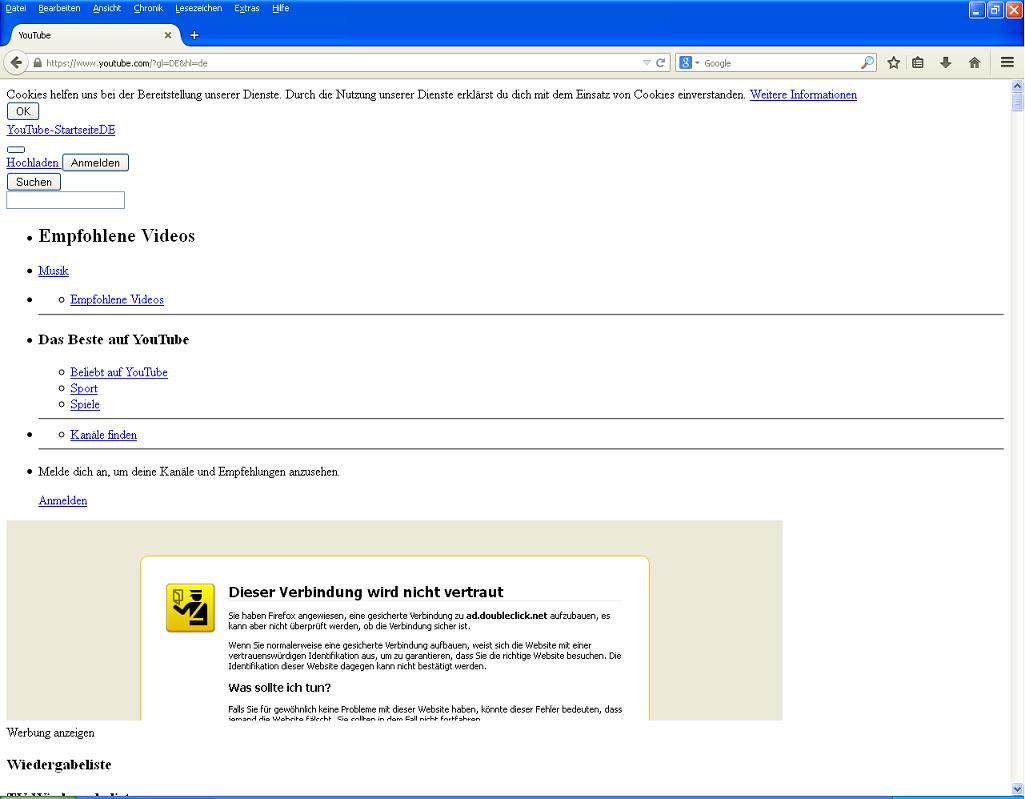Open the Chronik menu
Image resolution: width=1025 pixels, height=799 pixels.
pyautogui.click(x=148, y=8)
